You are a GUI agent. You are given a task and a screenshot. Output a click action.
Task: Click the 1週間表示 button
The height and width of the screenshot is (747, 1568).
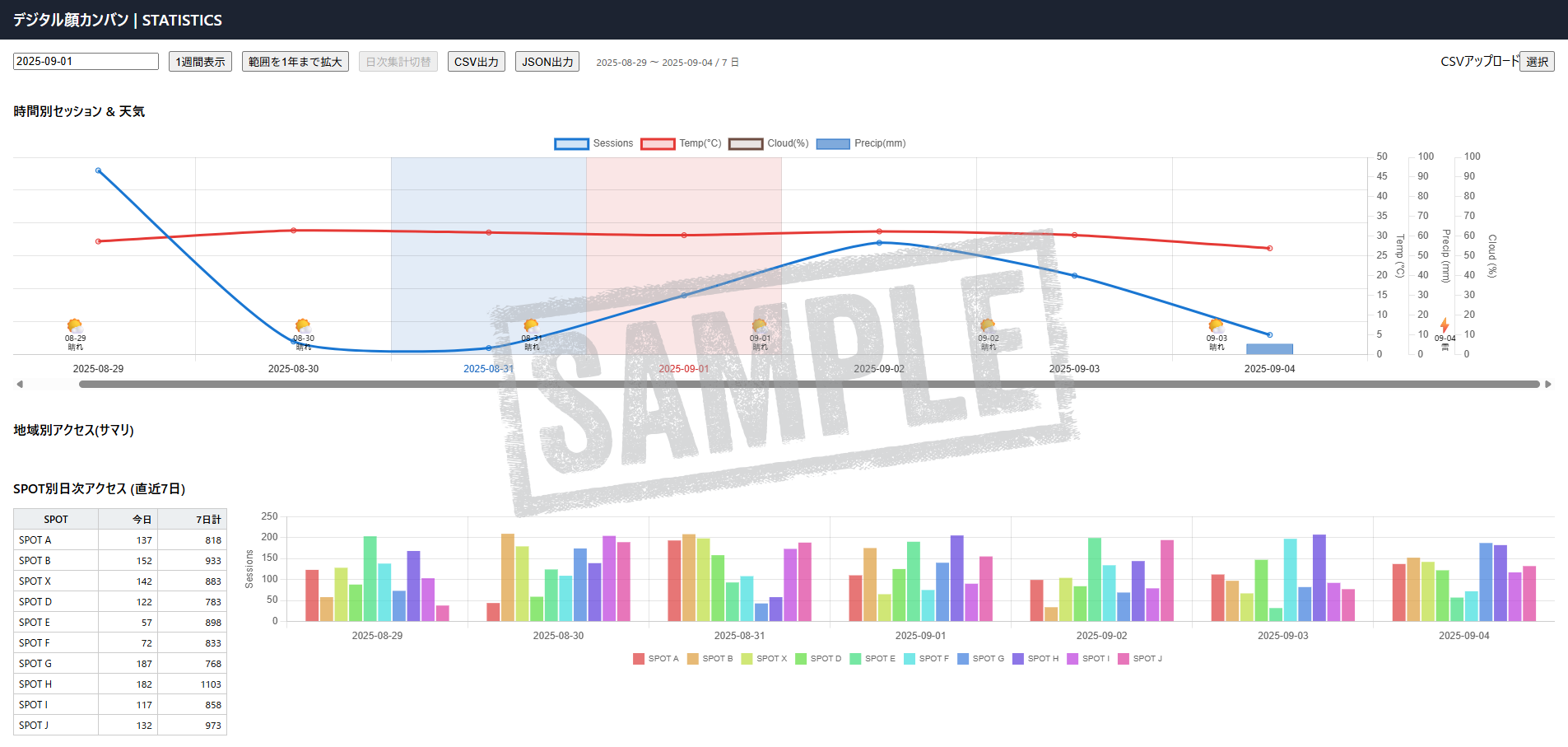(200, 62)
